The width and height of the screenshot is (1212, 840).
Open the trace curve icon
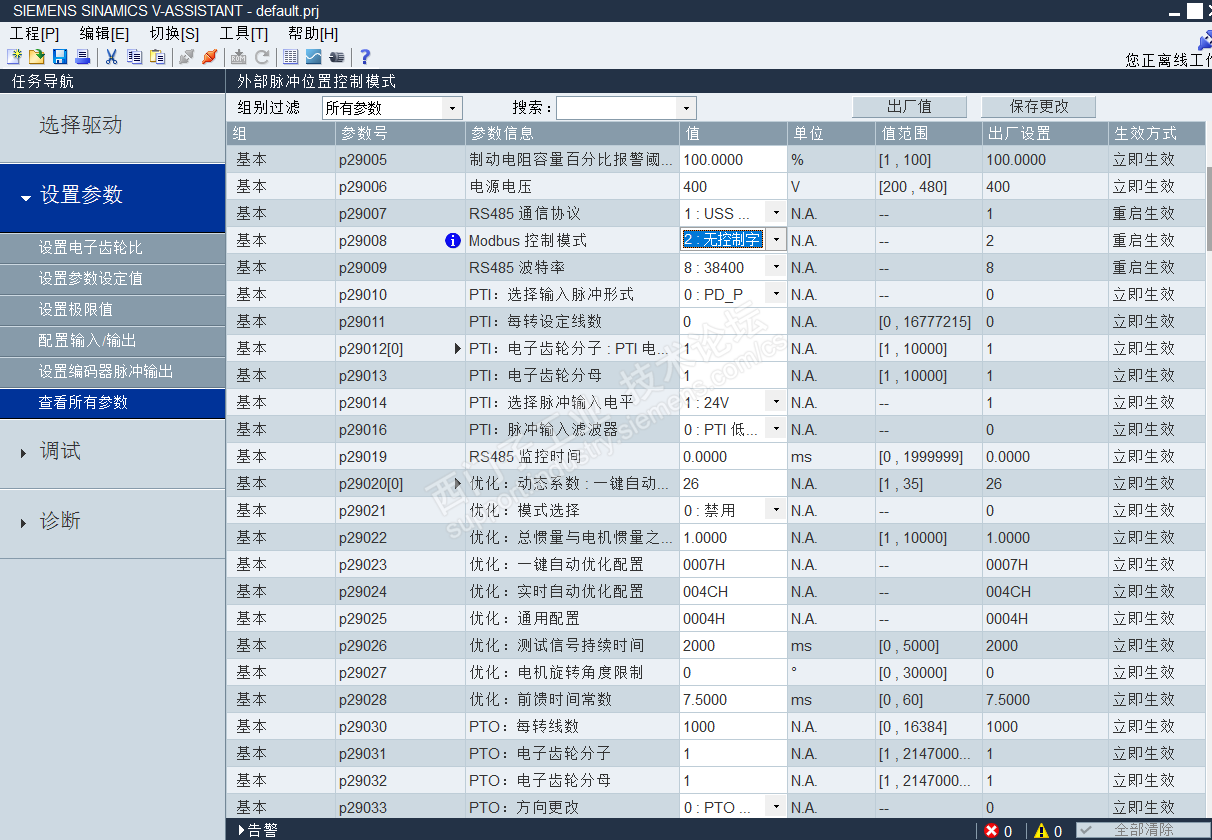(314, 57)
